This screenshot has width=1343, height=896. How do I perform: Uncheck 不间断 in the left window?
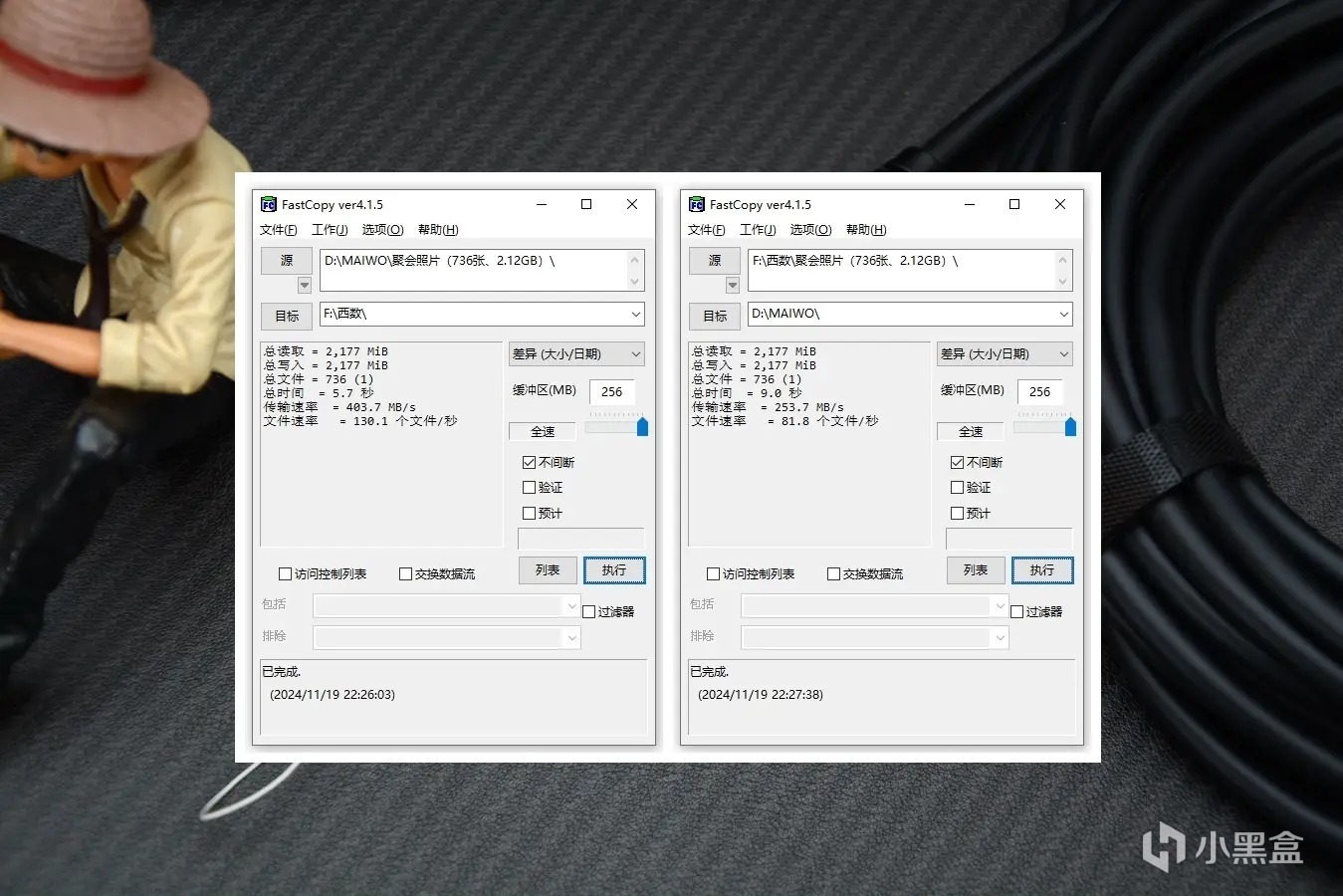530,462
